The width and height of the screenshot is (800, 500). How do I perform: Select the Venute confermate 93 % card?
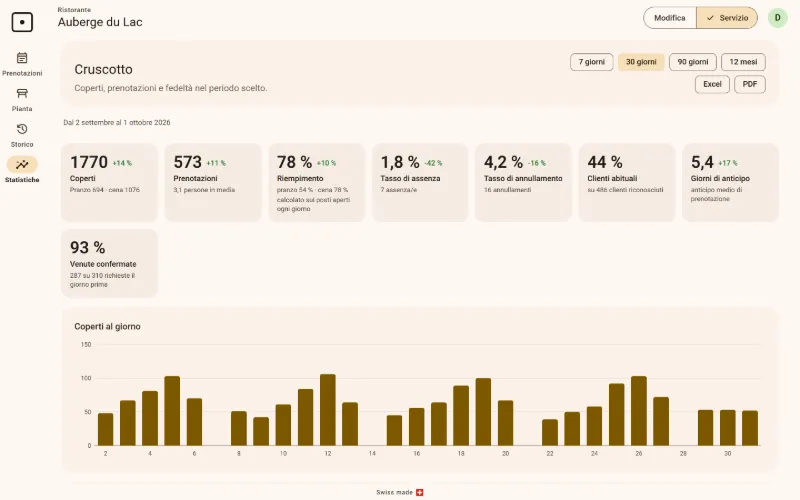point(109,263)
